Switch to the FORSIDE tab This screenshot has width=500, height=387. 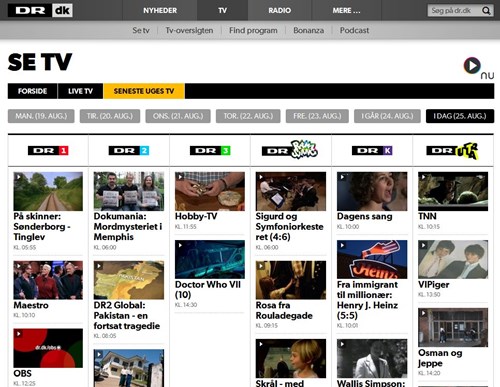pyautogui.click(x=32, y=91)
